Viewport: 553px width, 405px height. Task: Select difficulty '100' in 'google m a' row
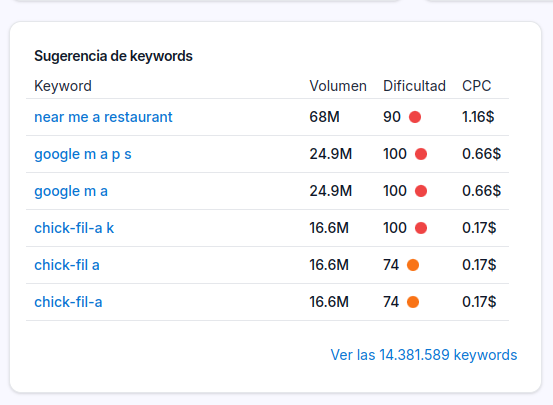tap(395, 191)
